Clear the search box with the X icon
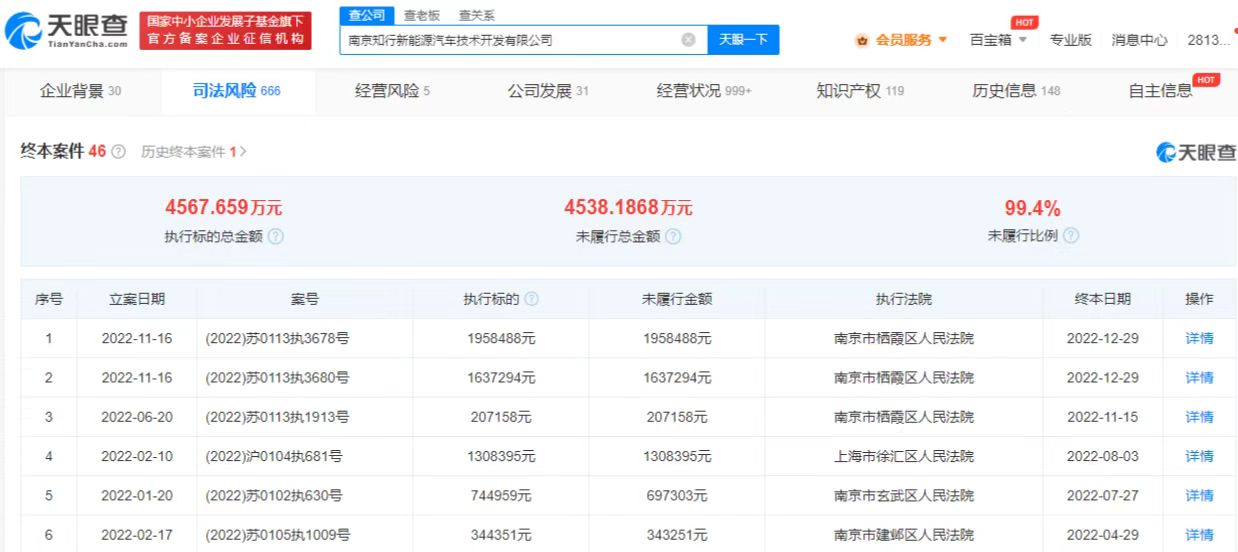 pyautogui.click(x=688, y=40)
